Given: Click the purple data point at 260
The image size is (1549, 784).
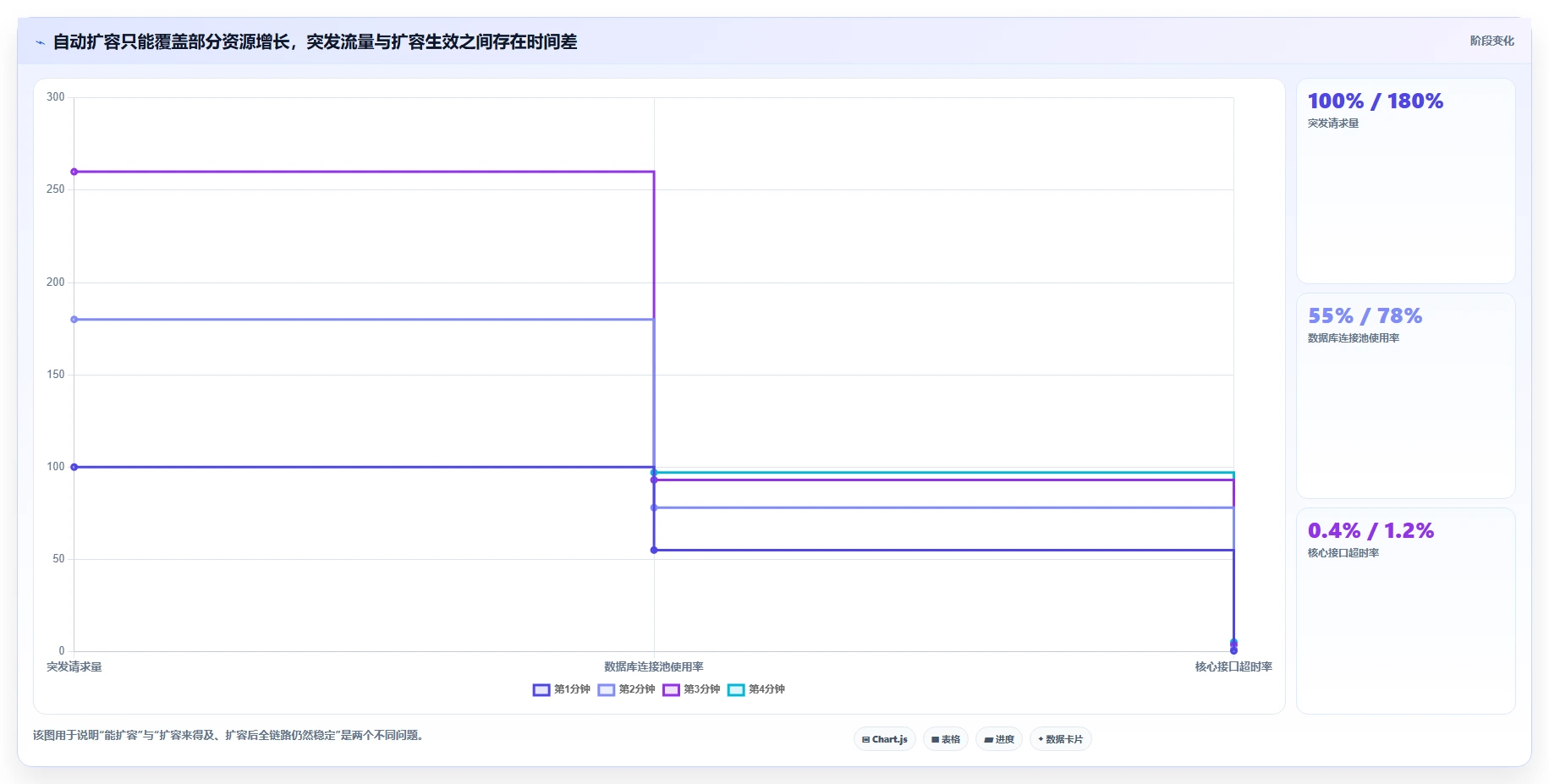Looking at the screenshot, I should click(74, 172).
